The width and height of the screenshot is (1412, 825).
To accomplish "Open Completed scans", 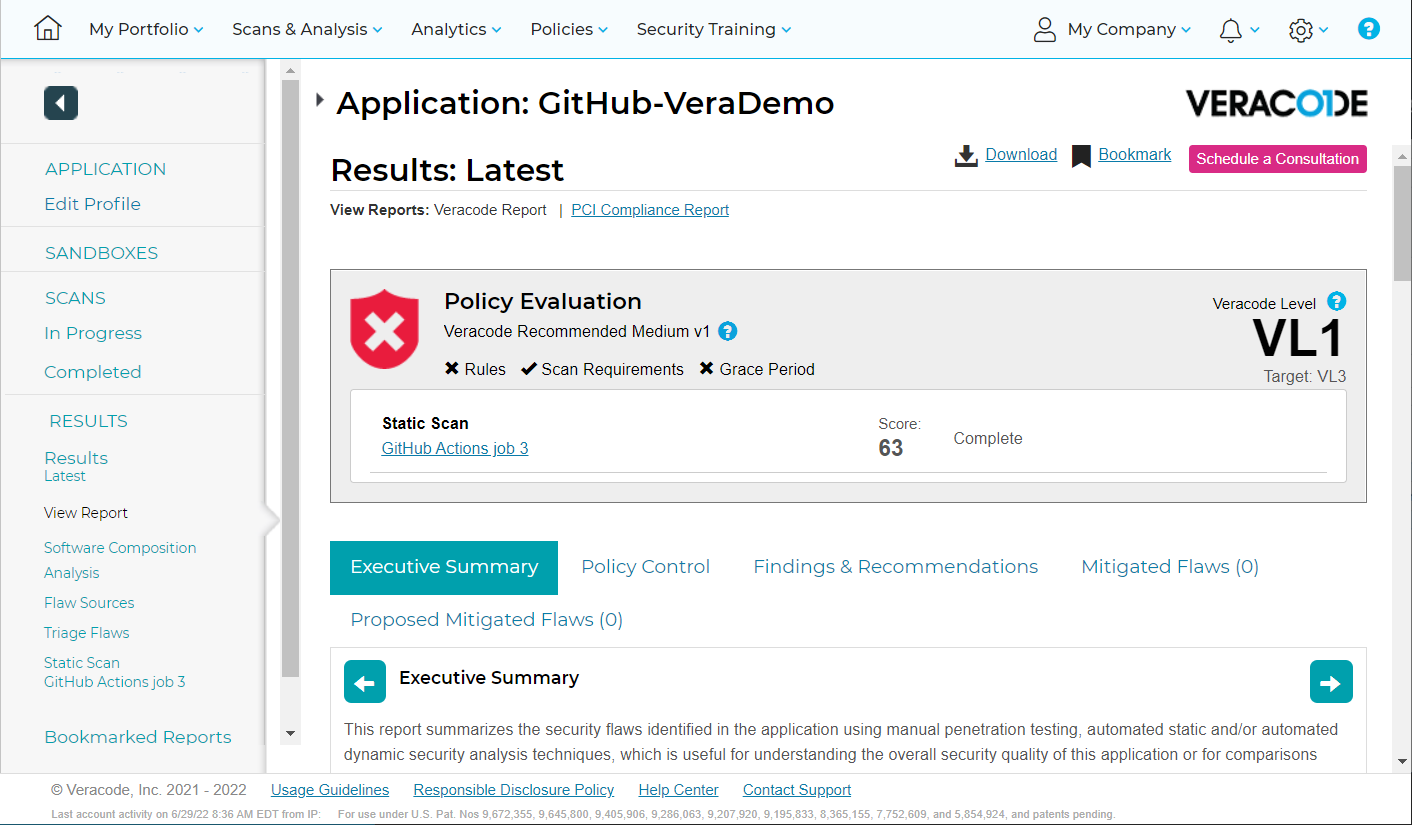I will [x=92, y=372].
